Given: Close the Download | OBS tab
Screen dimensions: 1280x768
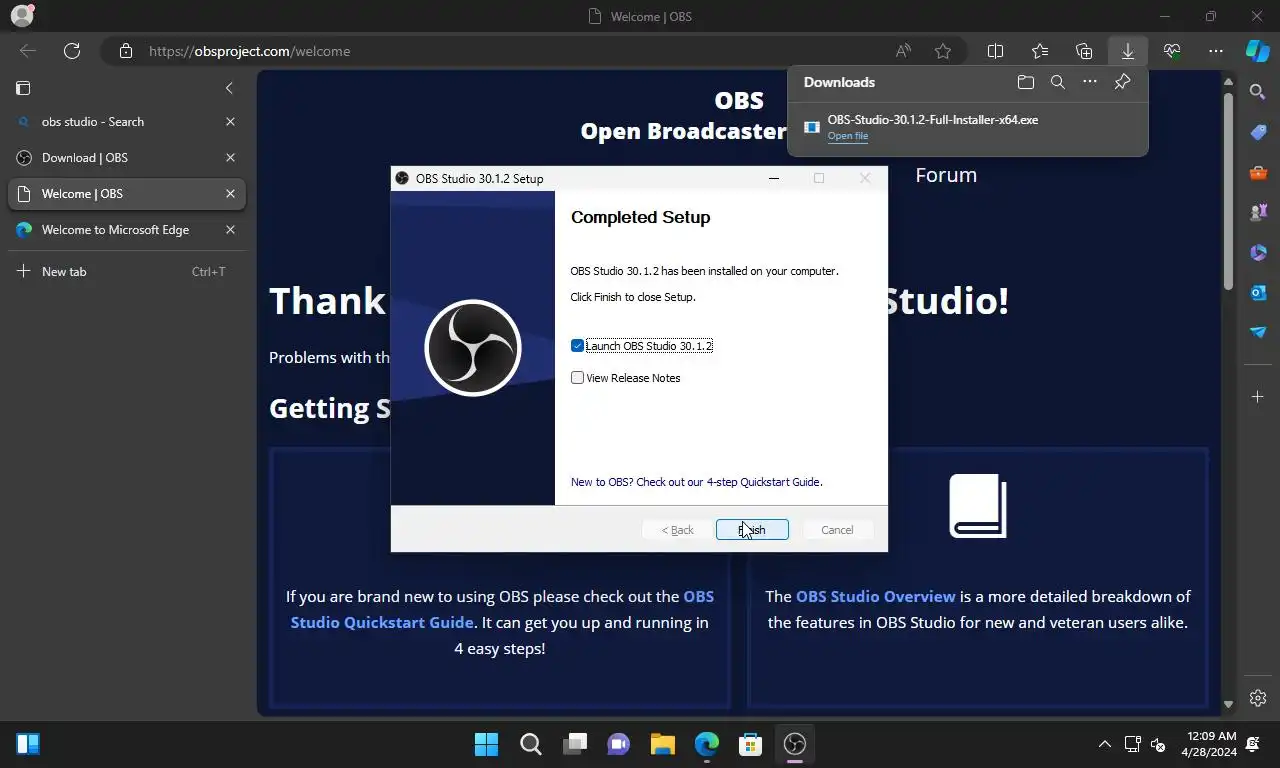Looking at the screenshot, I should coord(230,158).
